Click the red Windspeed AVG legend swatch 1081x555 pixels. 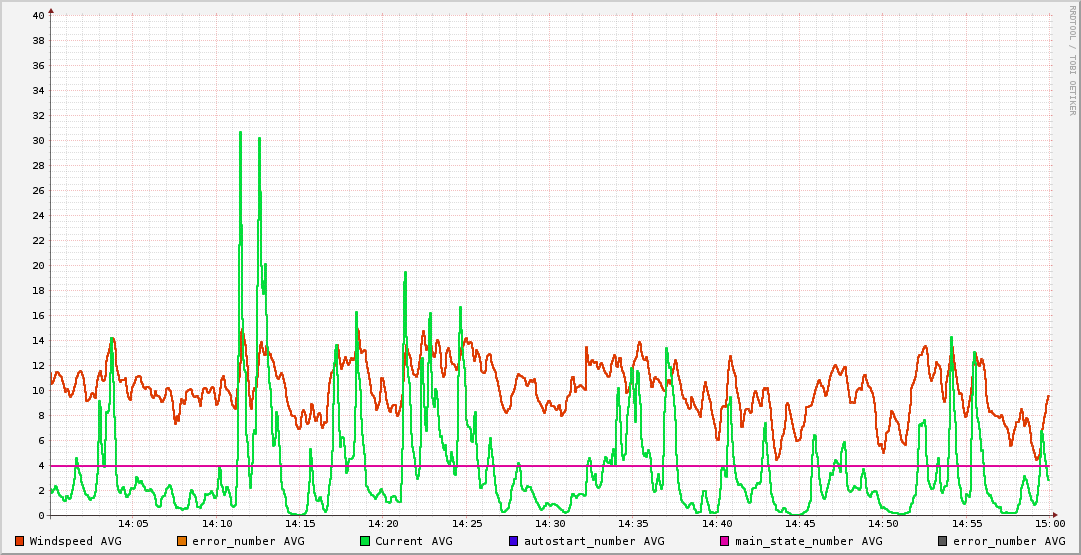20,541
